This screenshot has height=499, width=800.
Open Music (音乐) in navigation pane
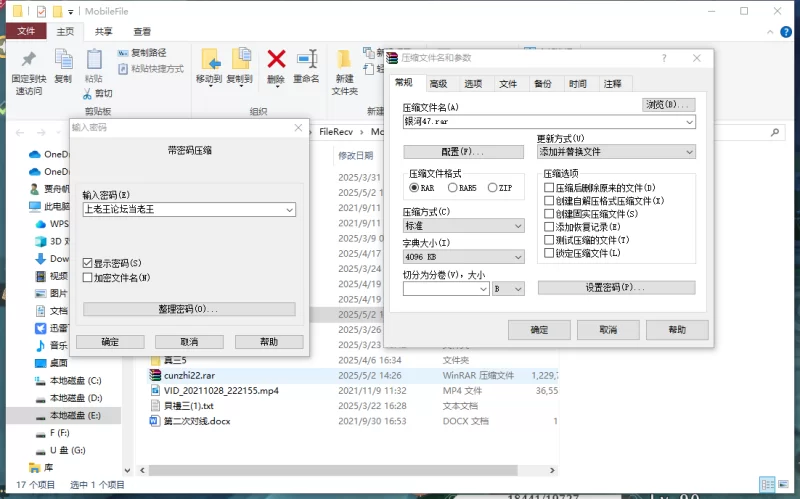click(x=52, y=345)
